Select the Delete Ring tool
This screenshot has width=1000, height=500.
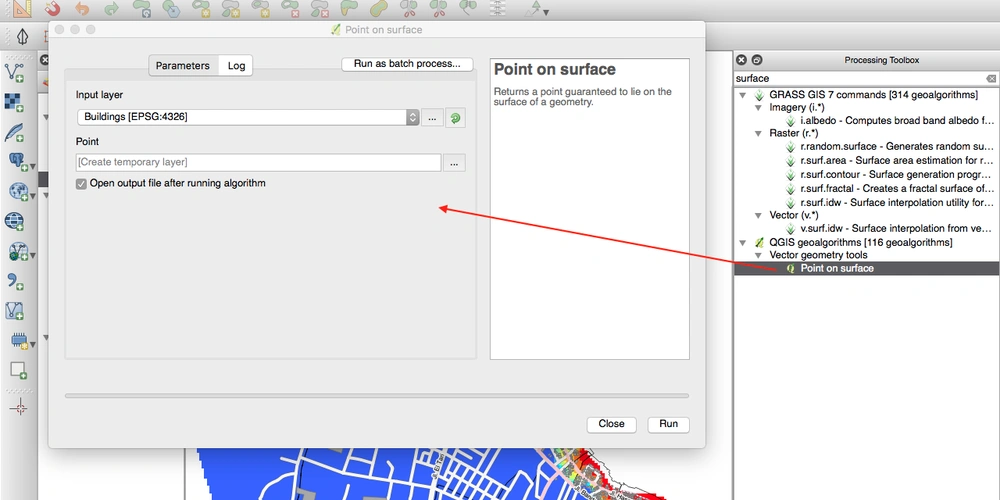point(290,8)
